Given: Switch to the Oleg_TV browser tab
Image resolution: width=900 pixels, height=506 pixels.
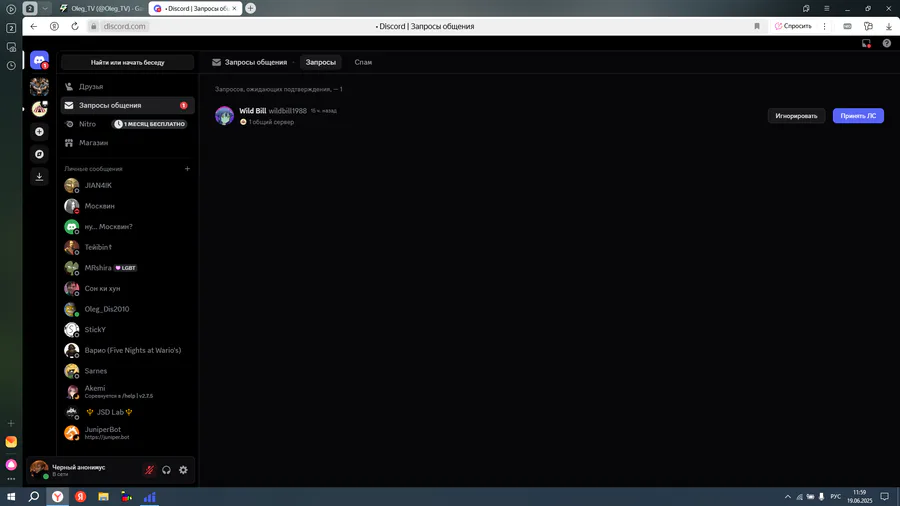Looking at the screenshot, I should [x=102, y=9].
